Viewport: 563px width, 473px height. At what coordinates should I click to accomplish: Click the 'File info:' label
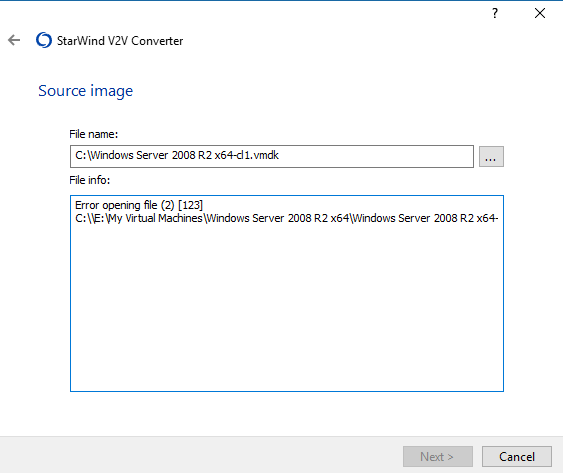coord(90,180)
